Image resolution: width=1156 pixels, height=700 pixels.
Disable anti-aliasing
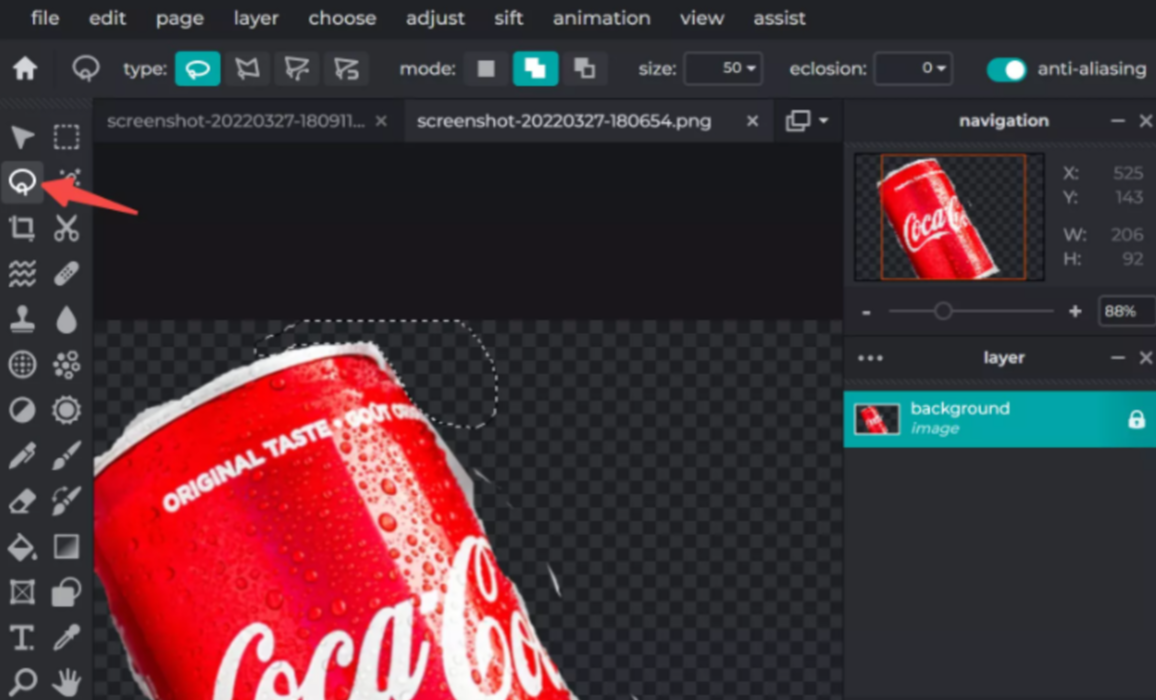click(x=1006, y=70)
